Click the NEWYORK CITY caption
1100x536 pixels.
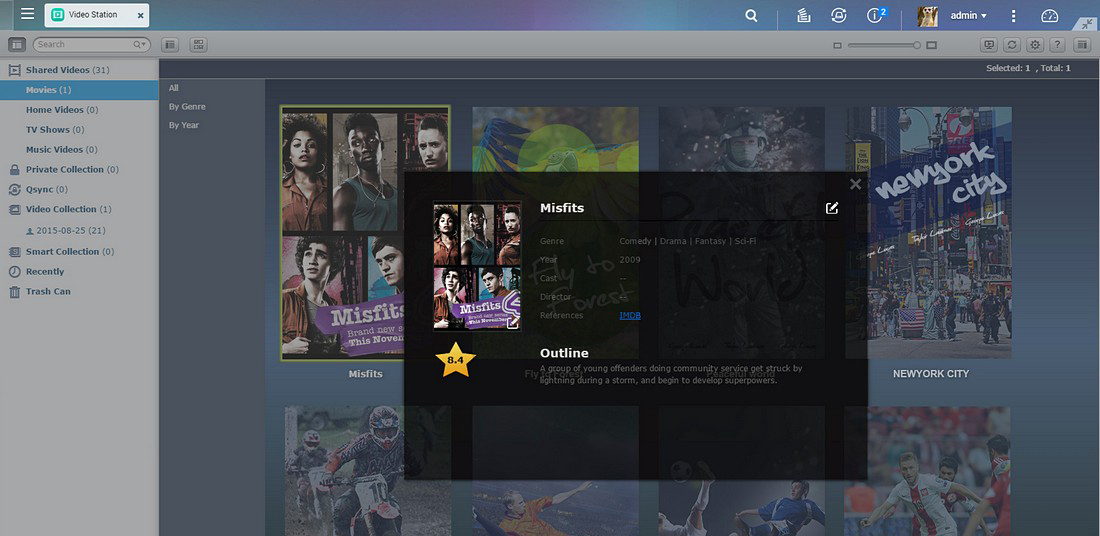click(930, 374)
